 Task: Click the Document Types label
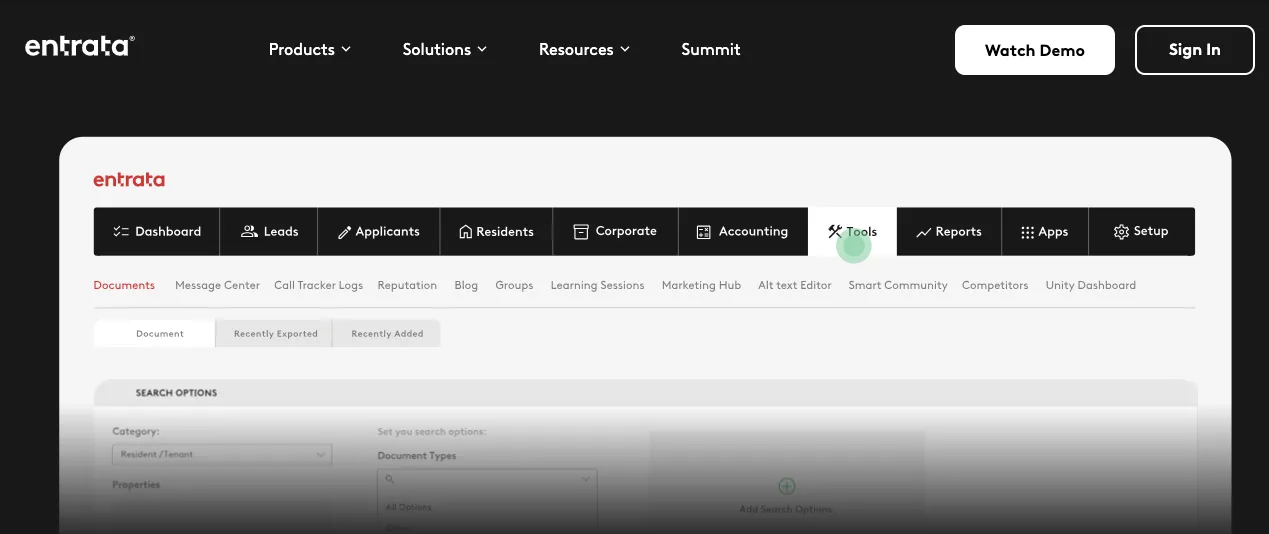pyautogui.click(x=417, y=455)
